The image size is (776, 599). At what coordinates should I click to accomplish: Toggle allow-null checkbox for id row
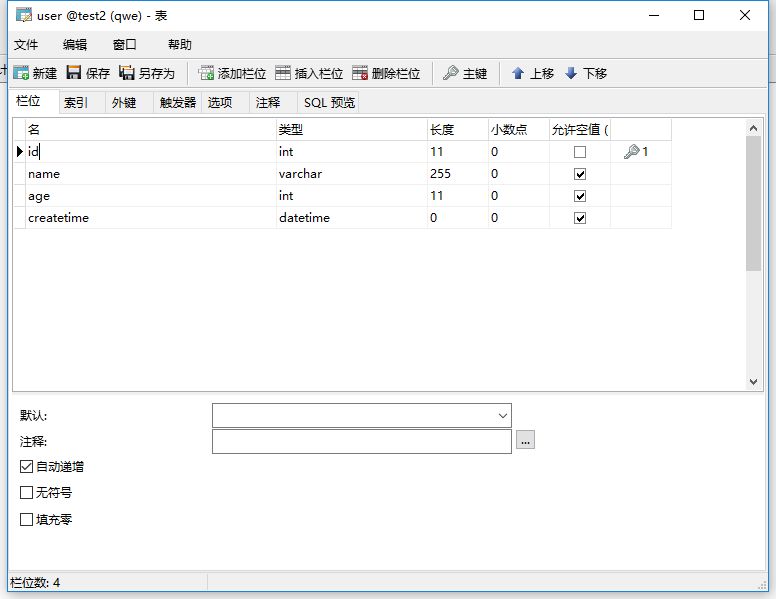tap(580, 152)
